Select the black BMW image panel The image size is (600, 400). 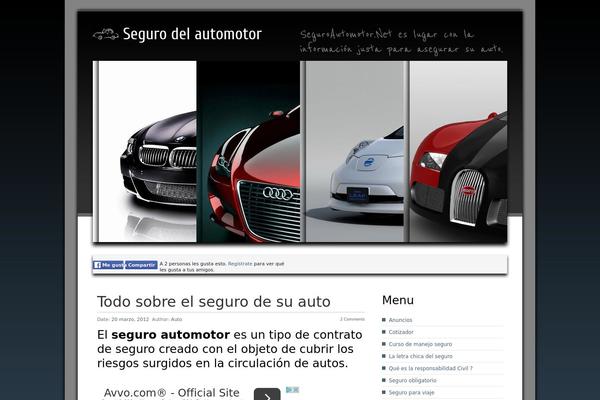145,152
